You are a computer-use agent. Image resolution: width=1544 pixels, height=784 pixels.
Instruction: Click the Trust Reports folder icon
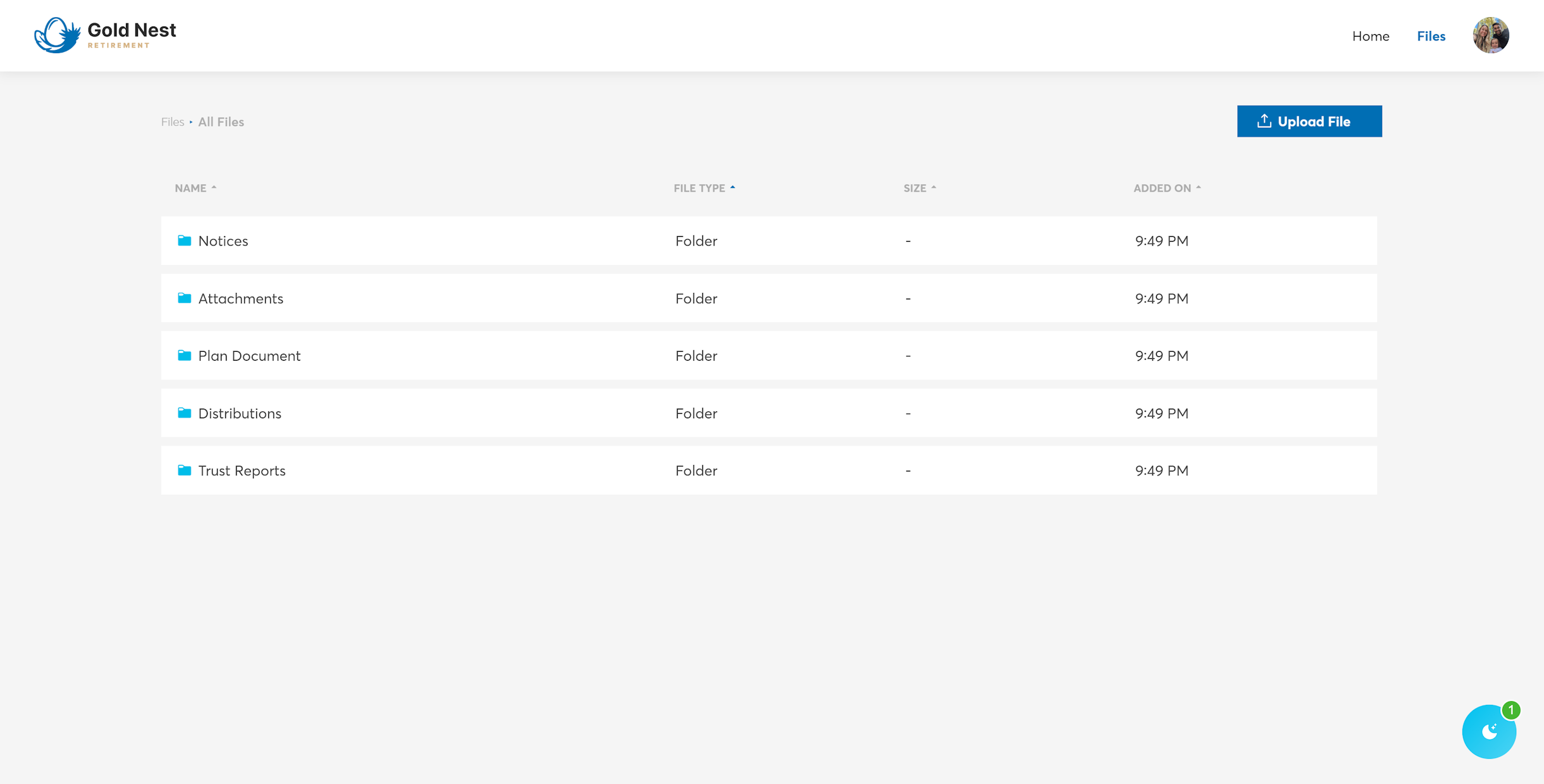click(184, 470)
